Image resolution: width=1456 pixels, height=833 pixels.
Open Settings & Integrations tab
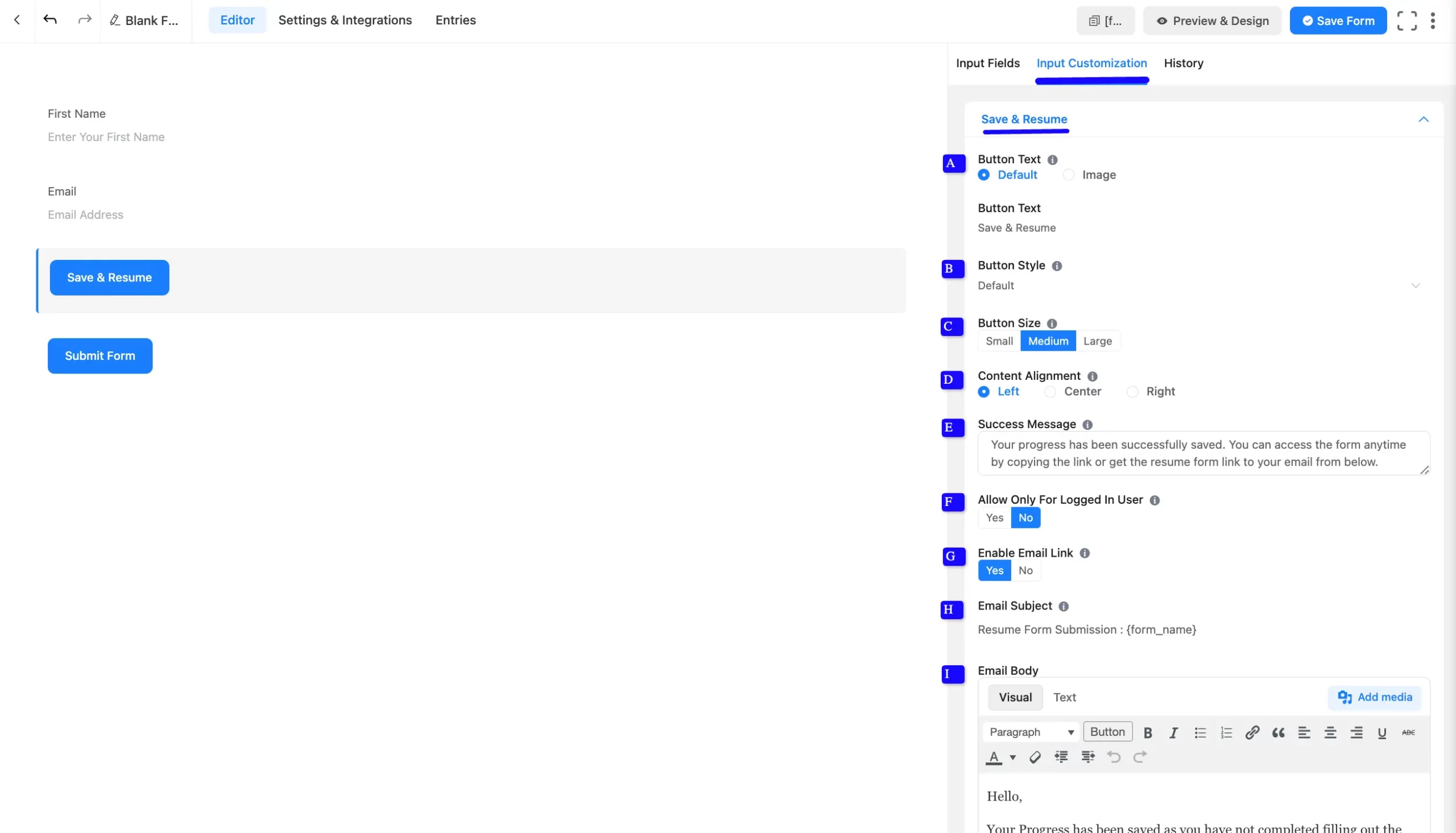(x=345, y=20)
